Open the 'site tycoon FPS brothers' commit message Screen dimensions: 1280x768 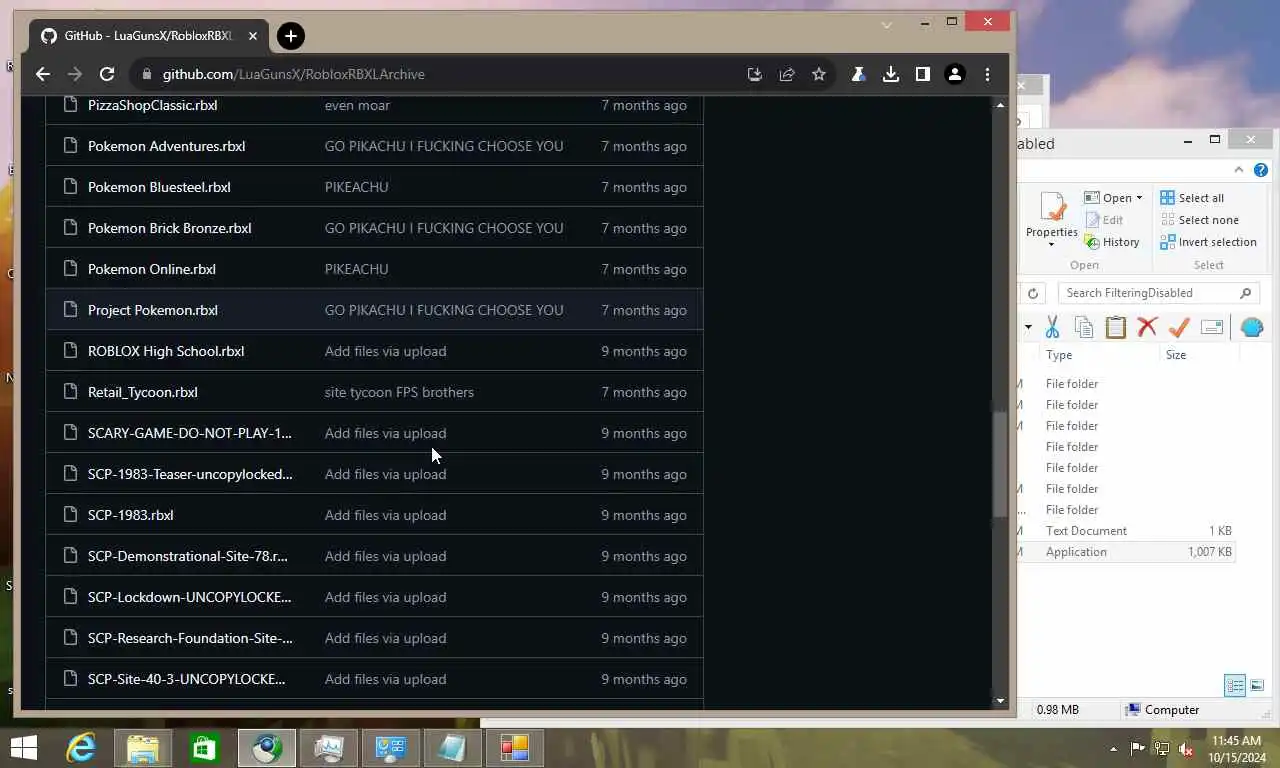(x=399, y=392)
